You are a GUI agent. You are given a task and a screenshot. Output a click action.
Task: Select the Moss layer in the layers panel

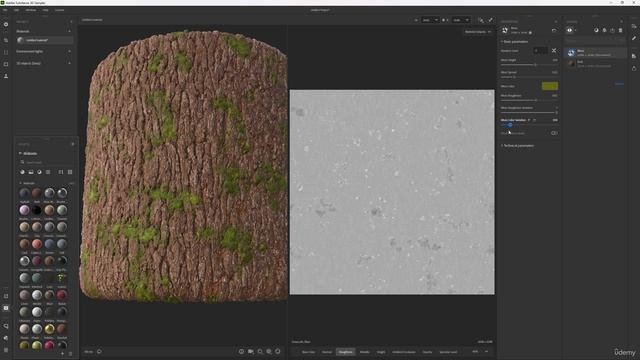coord(595,53)
